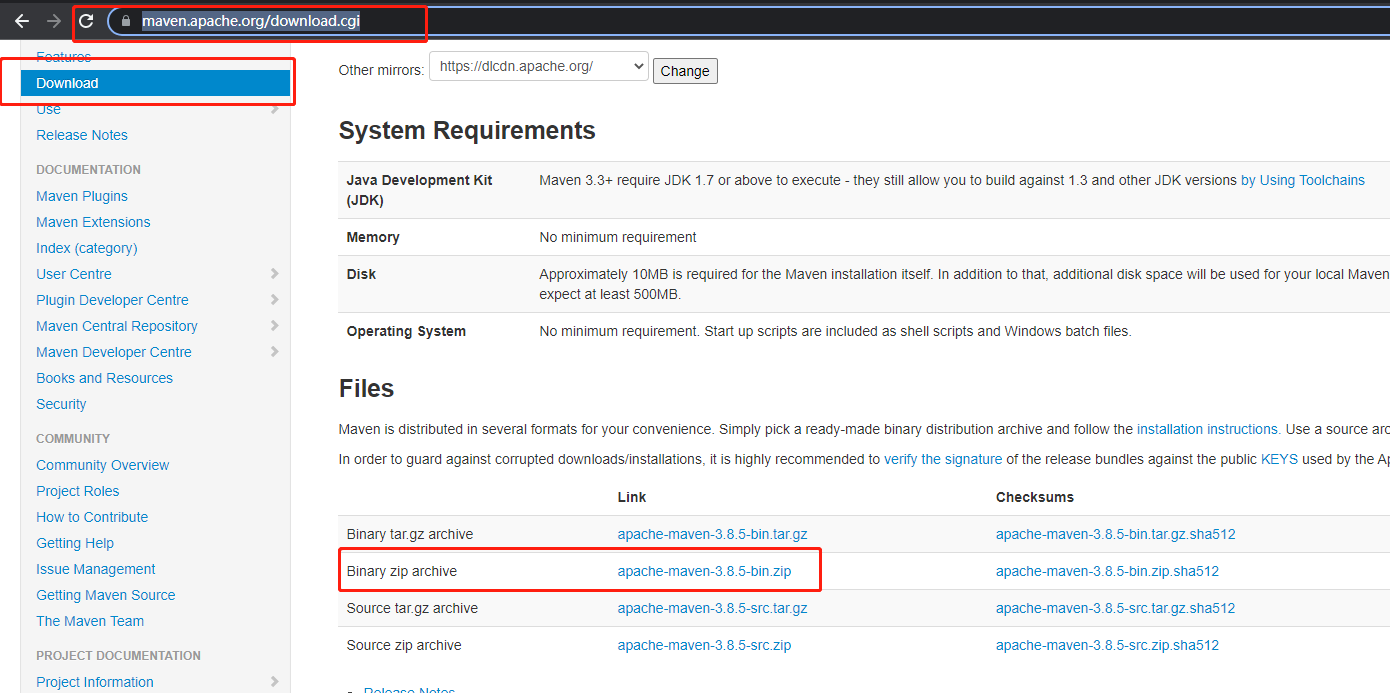Open the How to Contribute link
The width and height of the screenshot is (1390, 693).
pos(92,517)
